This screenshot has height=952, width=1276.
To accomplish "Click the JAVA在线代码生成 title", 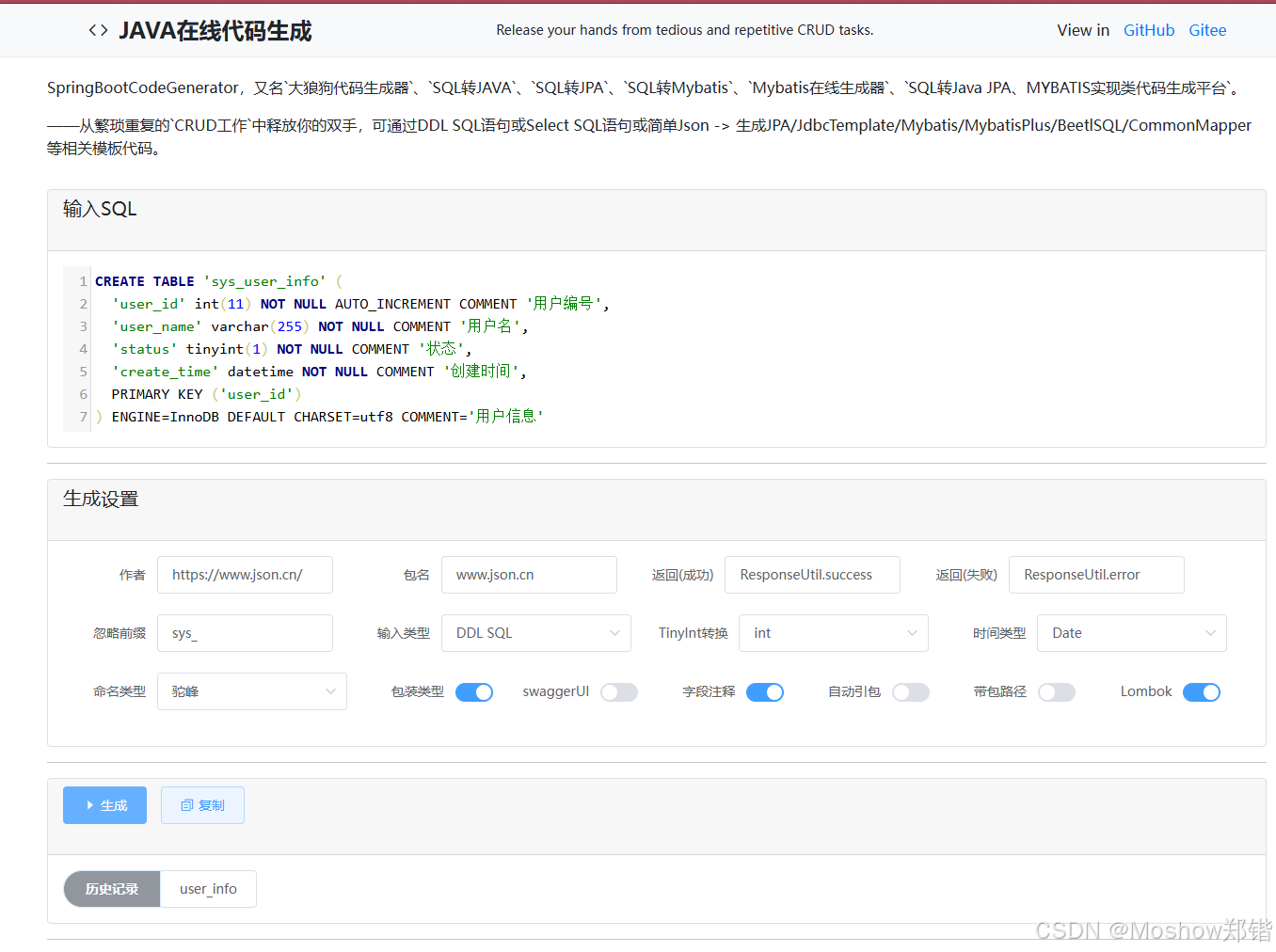I will coord(215,31).
